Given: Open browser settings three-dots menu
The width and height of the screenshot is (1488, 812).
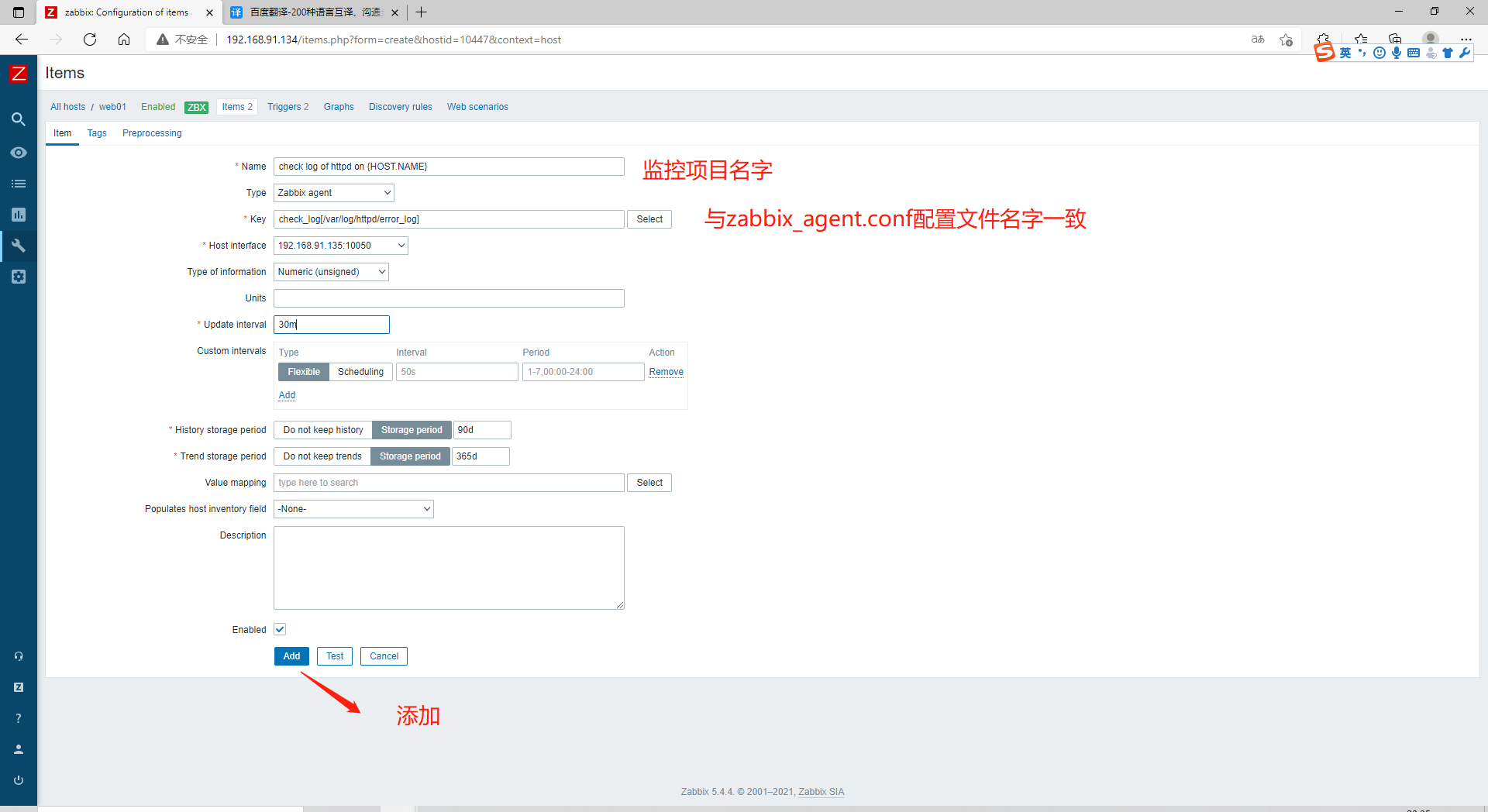Looking at the screenshot, I should (x=1466, y=39).
